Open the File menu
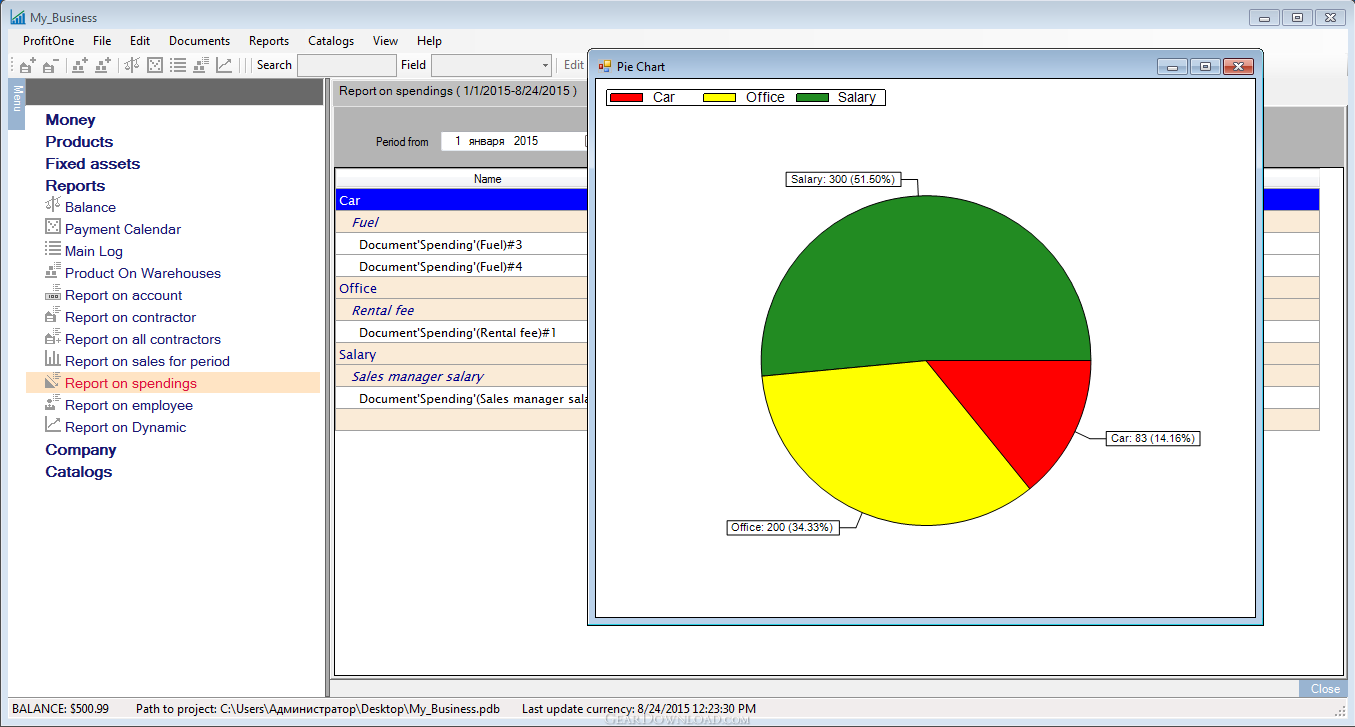The image size is (1355, 727). click(102, 41)
